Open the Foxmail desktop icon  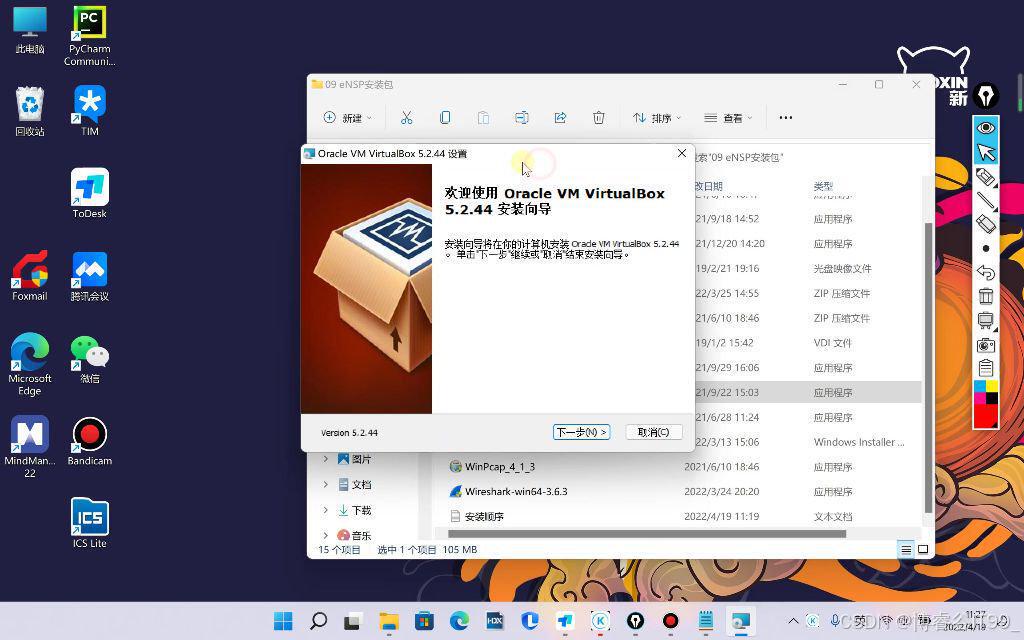pos(29,276)
